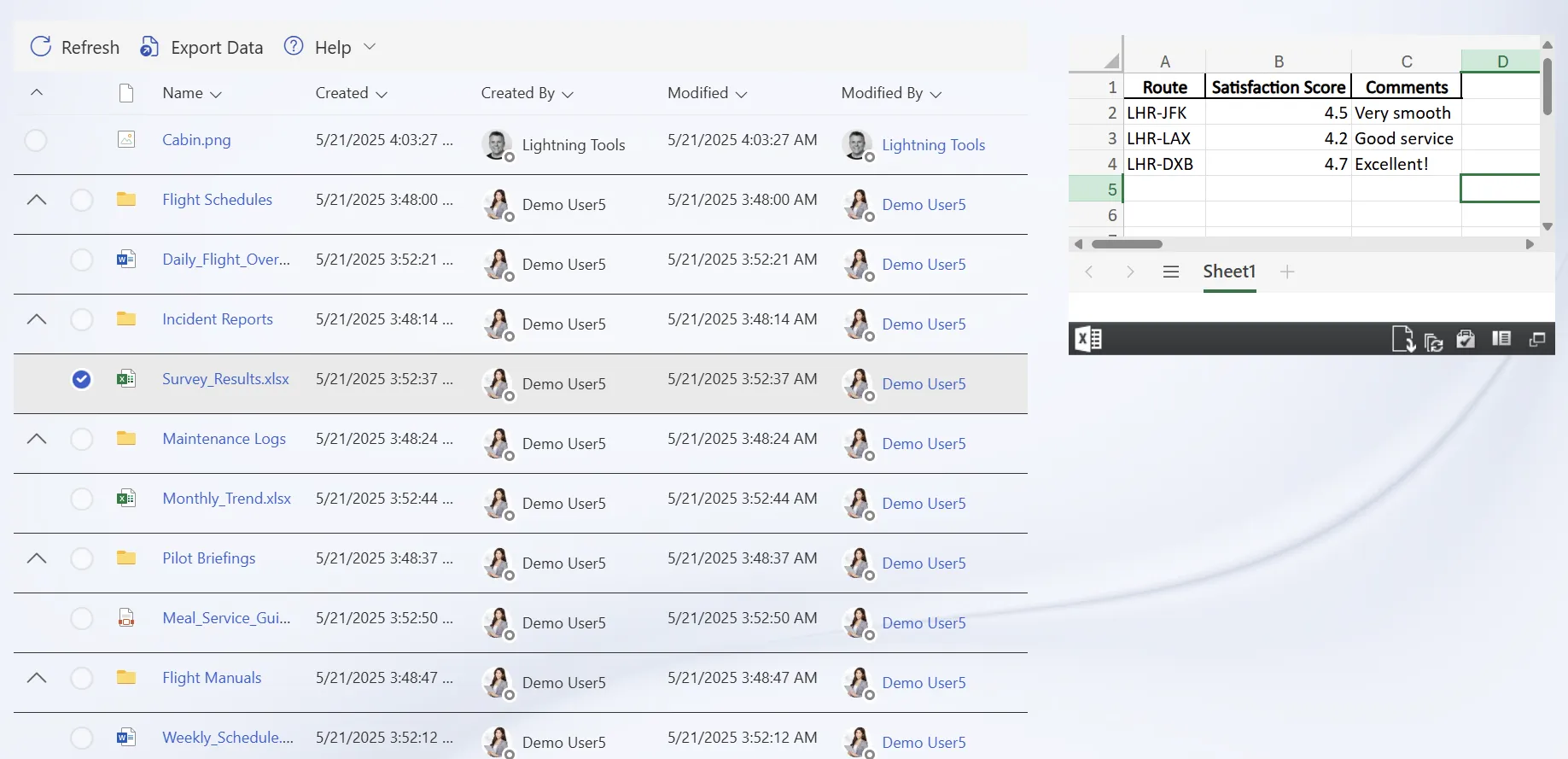Select the Monthly_Trend.xlsx row checkbox
1568x759 pixels.
coord(82,499)
